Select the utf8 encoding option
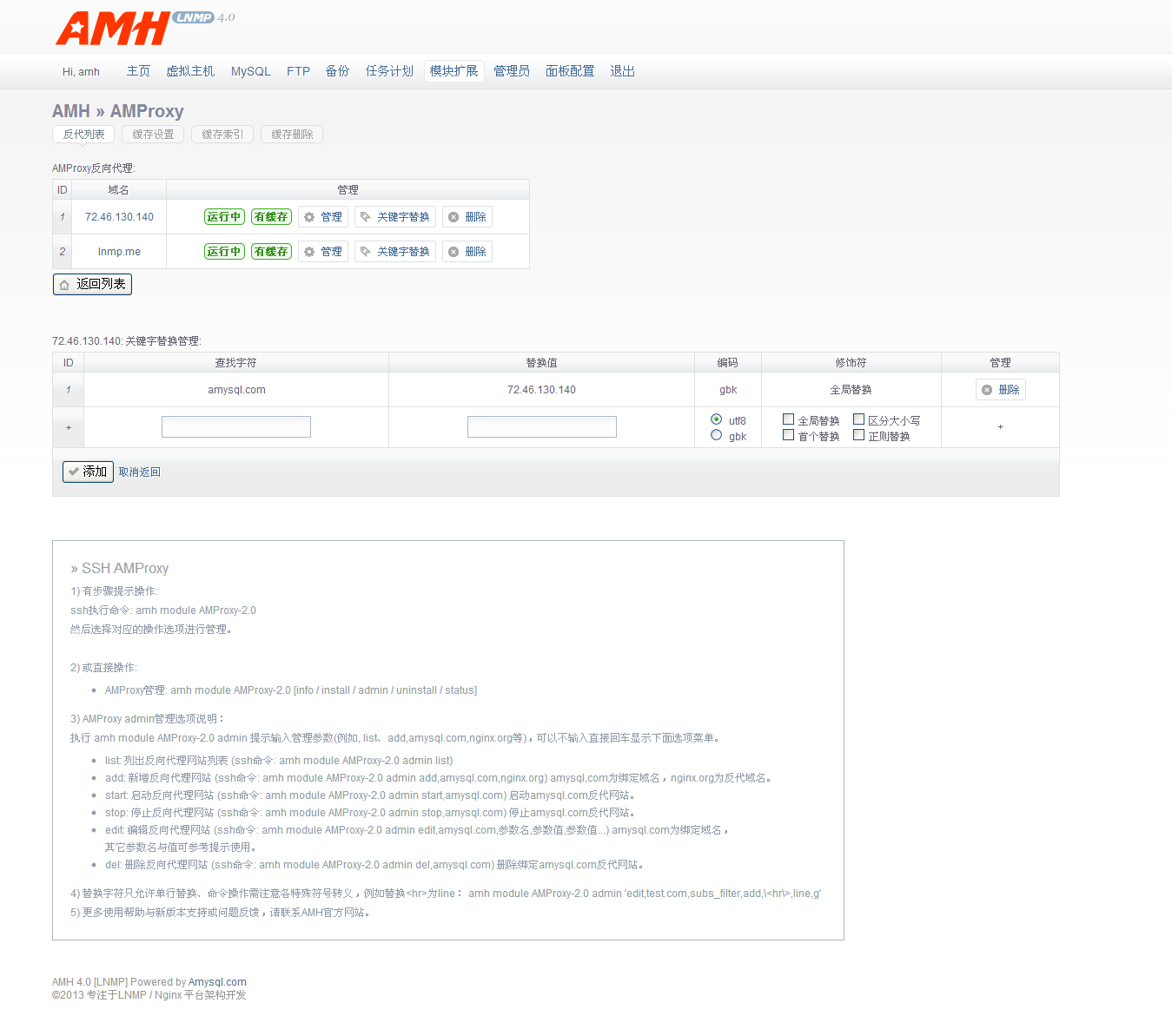1172x1036 pixels. coord(717,419)
